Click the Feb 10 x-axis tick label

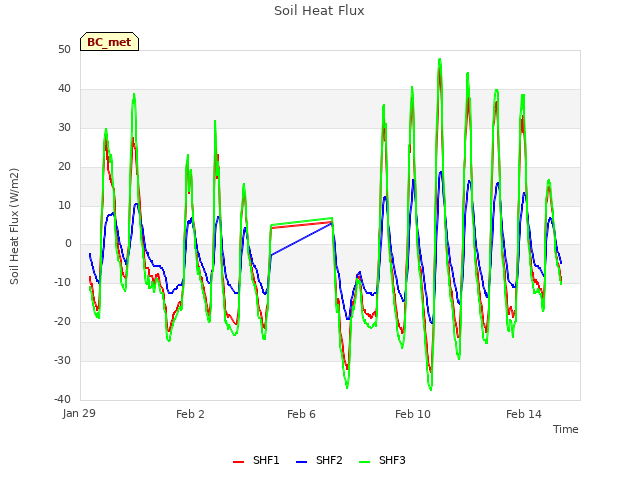pyautogui.click(x=413, y=414)
